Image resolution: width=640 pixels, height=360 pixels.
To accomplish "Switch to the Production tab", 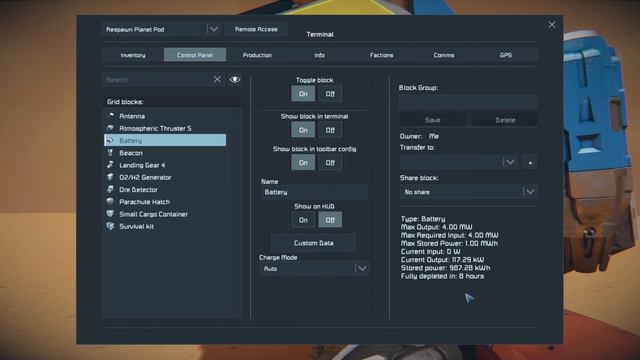I will pos(257,55).
